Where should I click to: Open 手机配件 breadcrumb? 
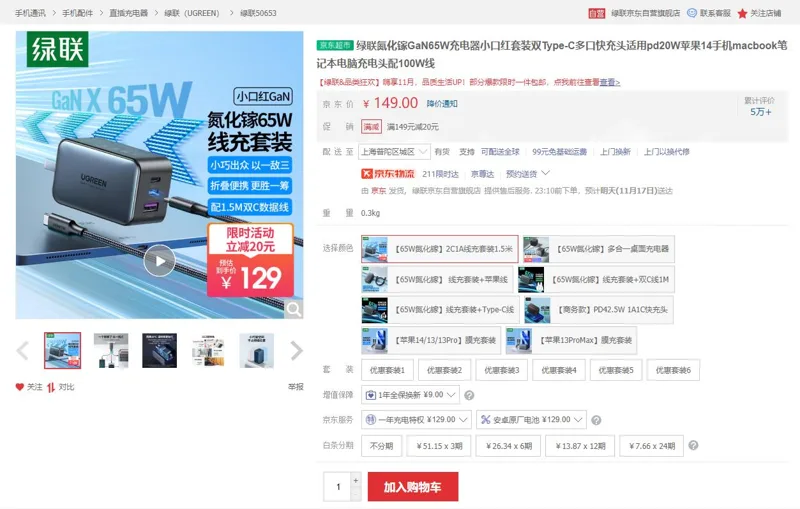coord(78,13)
